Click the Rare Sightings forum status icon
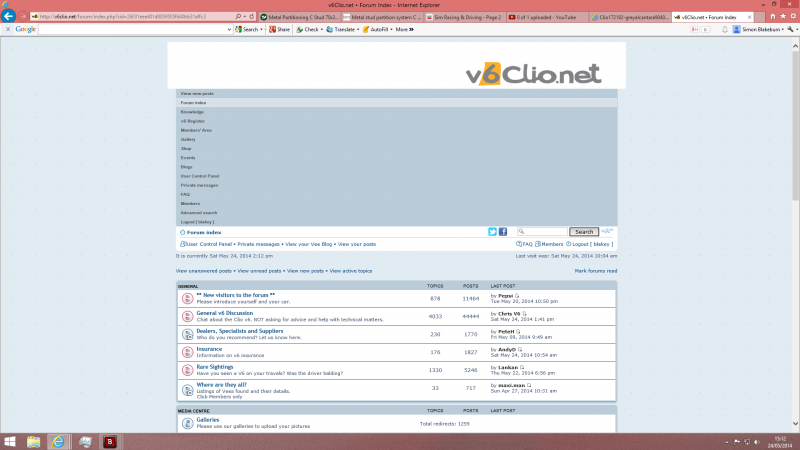The image size is (800, 450). pyautogui.click(x=187, y=370)
